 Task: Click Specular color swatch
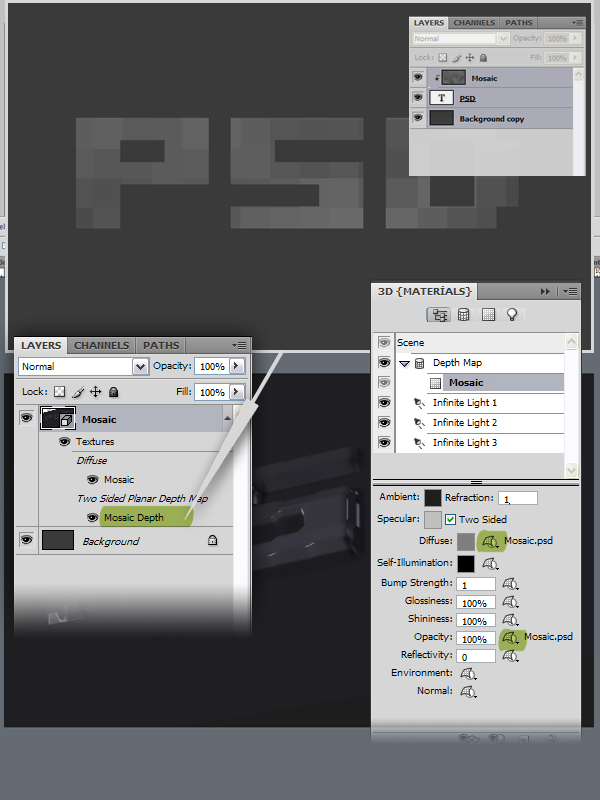pyautogui.click(x=433, y=520)
